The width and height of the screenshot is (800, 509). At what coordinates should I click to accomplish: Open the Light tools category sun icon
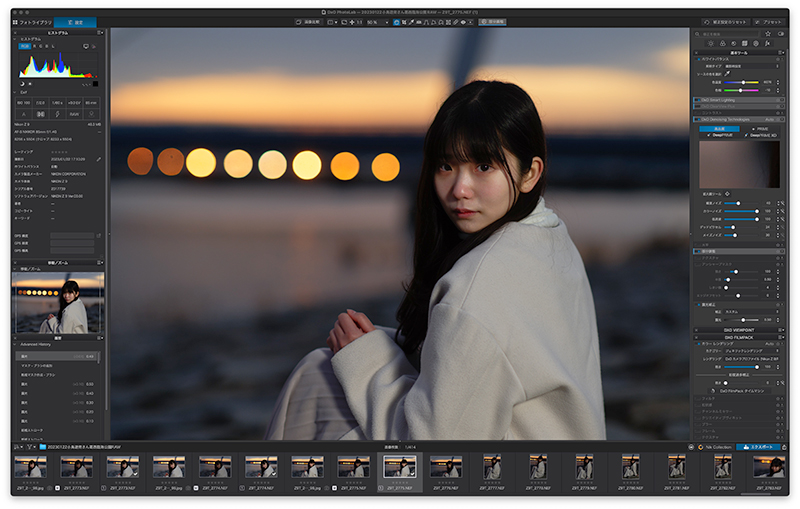pos(711,43)
